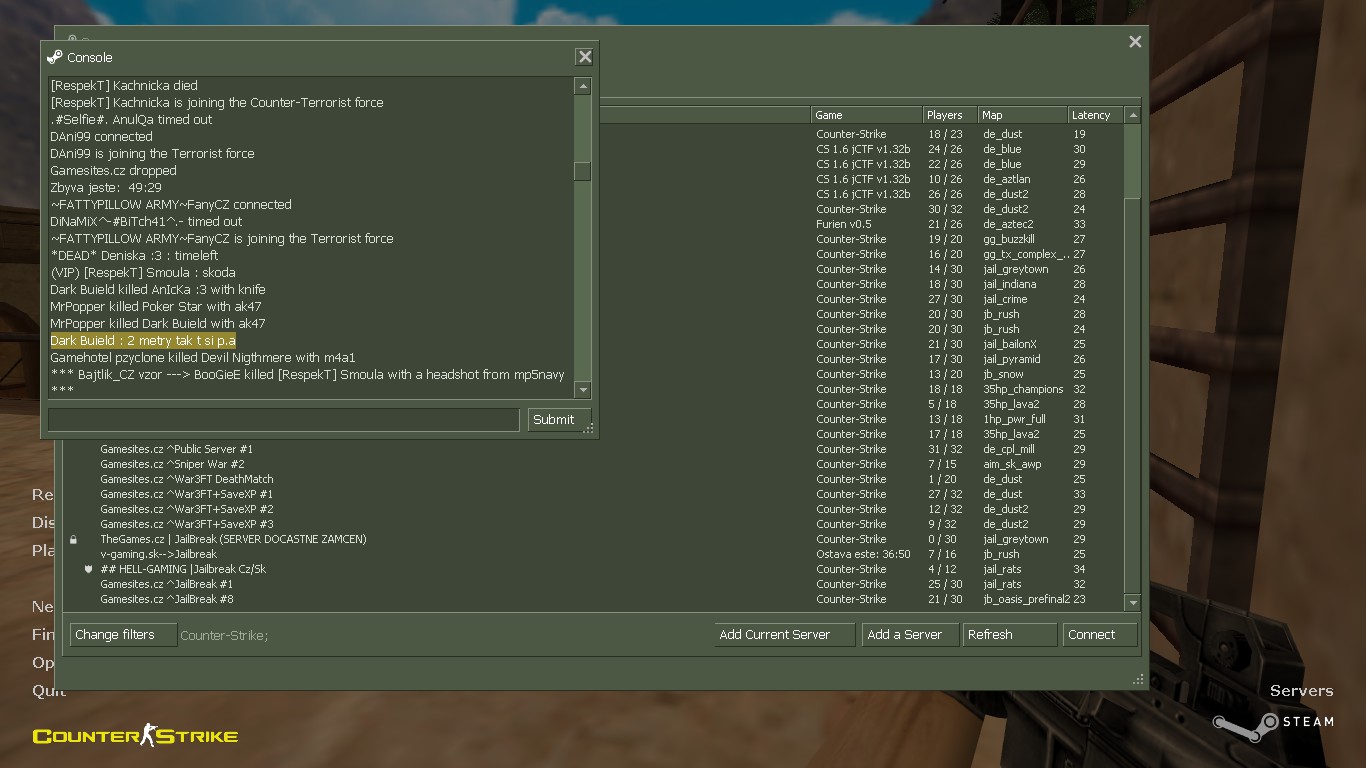Click the jb_oasis_prefinal2 map cell

point(1026,599)
